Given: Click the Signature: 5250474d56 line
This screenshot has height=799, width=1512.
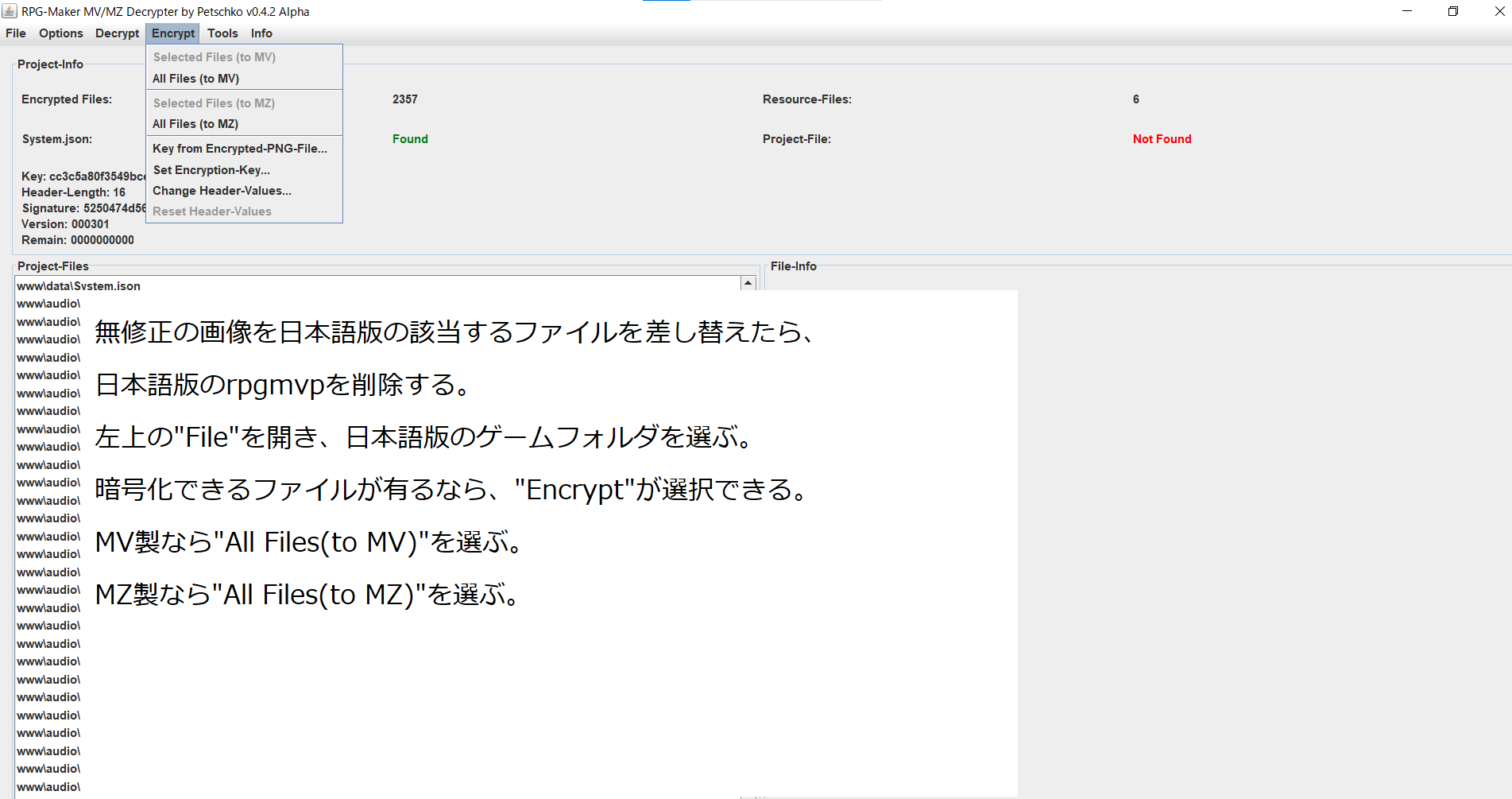Looking at the screenshot, I should (x=83, y=208).
